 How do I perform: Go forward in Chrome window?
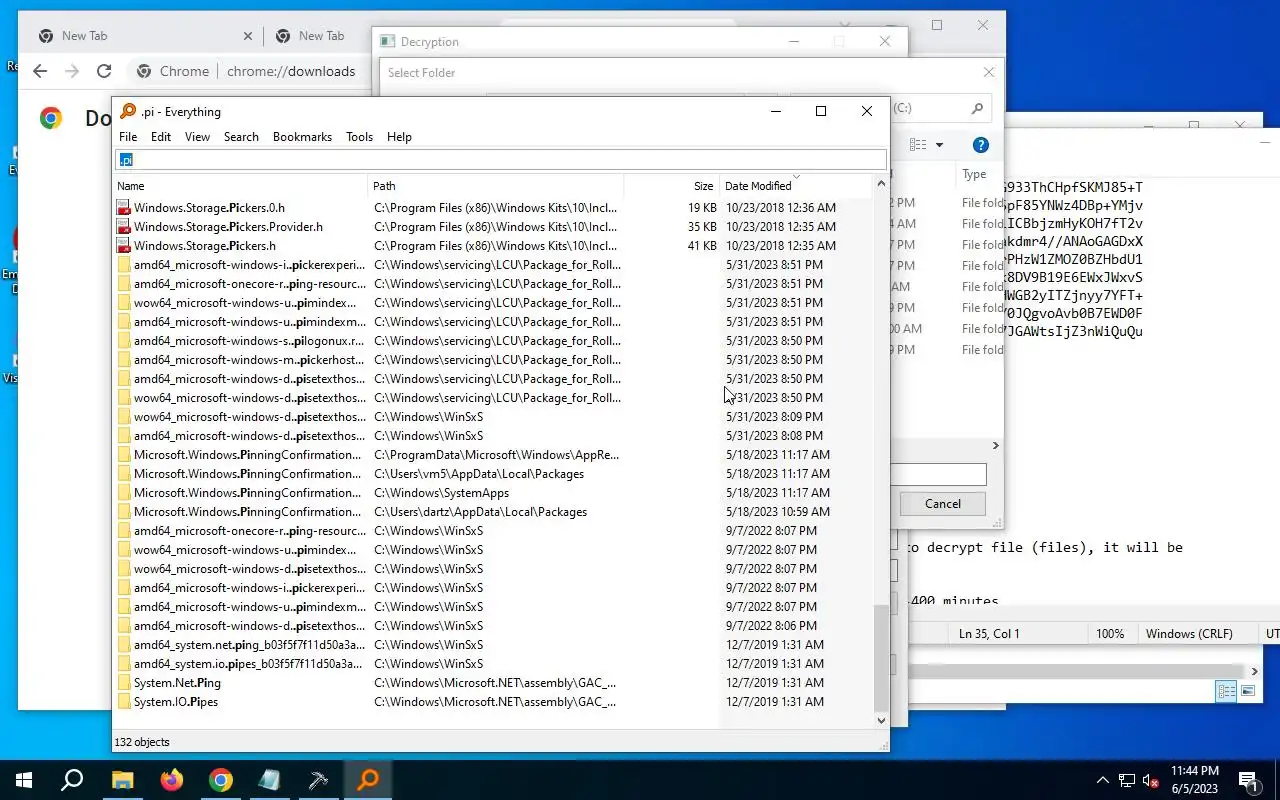click(72, 71)
